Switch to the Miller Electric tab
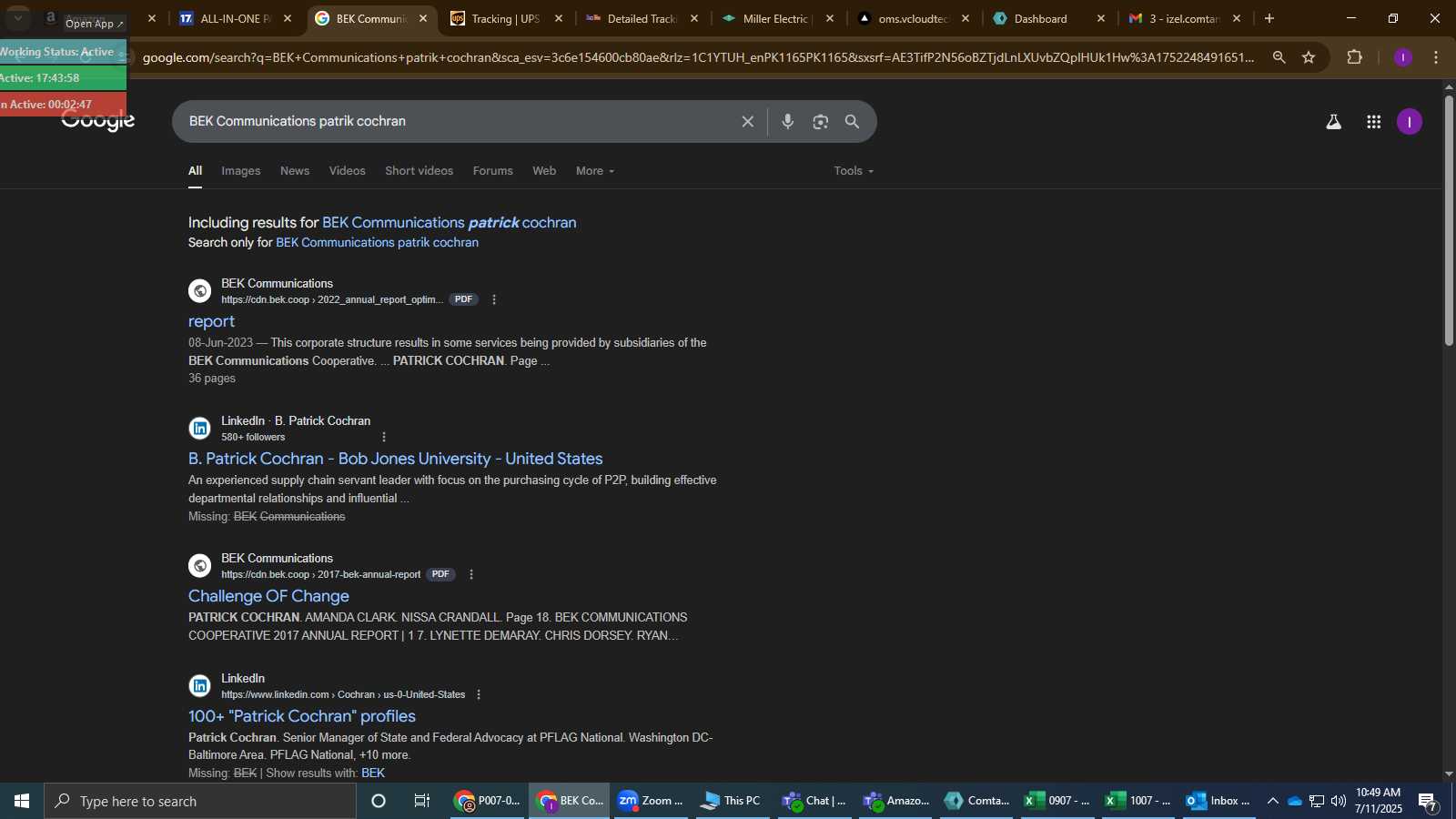Screen dimensions: 1456x819 [777, 18]
